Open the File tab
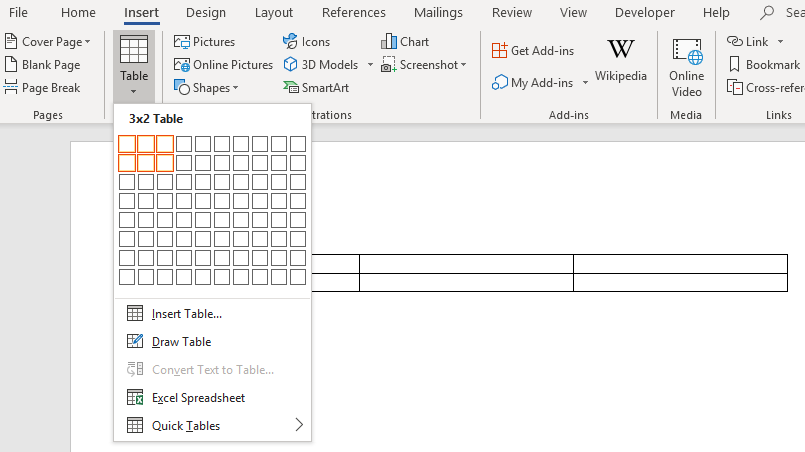 click(x=18, y=12)
